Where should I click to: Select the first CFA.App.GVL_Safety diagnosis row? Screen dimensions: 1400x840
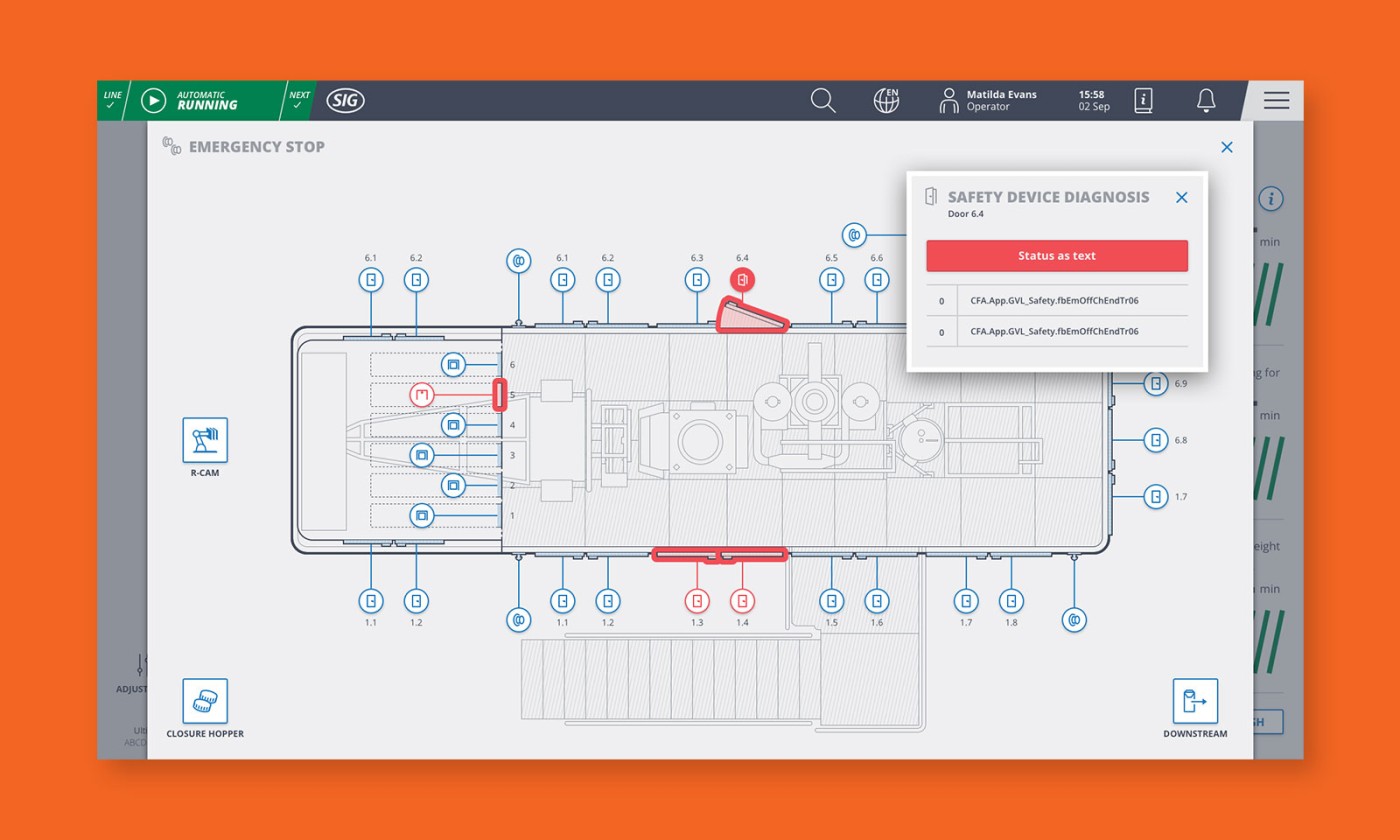[x=1056, y=301]
